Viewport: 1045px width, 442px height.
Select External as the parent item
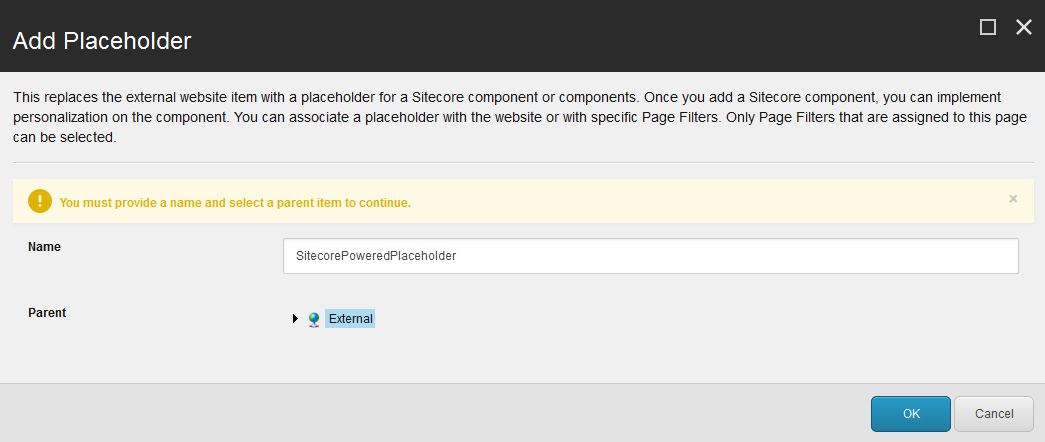coord(350,319)
